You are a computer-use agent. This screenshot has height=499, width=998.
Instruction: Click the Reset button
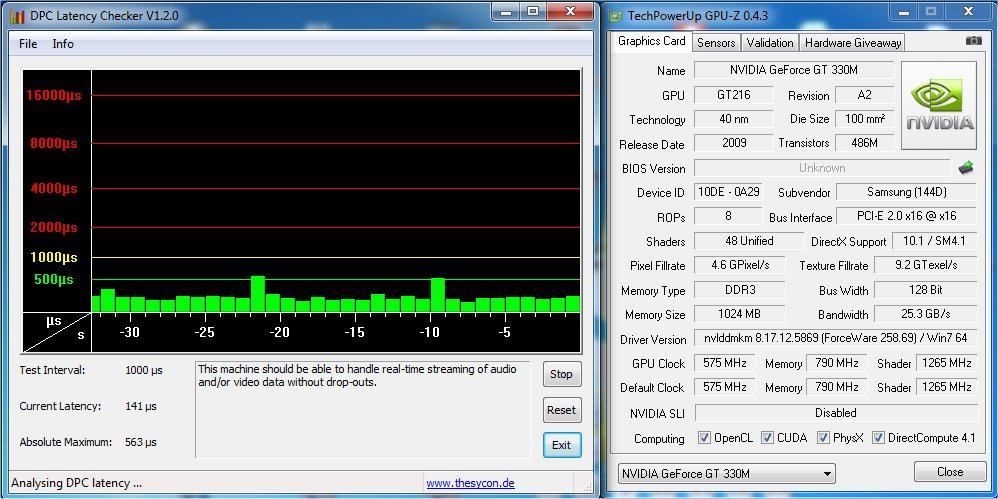tap(561, 410)
